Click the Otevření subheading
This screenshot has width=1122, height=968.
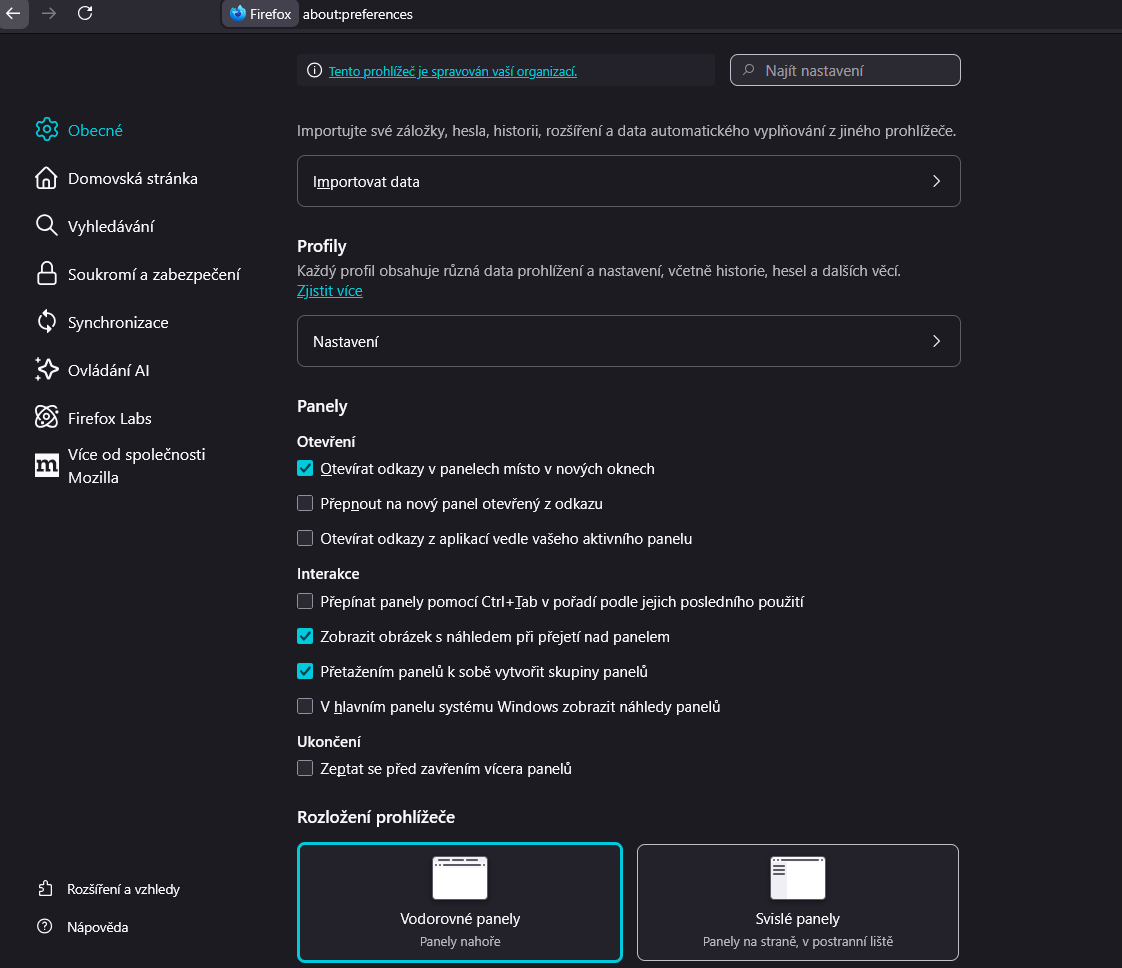[326, 441]
